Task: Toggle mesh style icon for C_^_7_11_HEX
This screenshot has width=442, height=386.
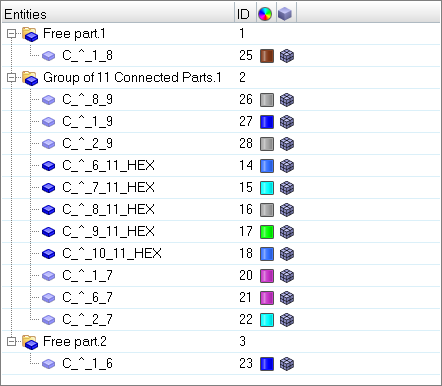Action: [x=287, y=188]
